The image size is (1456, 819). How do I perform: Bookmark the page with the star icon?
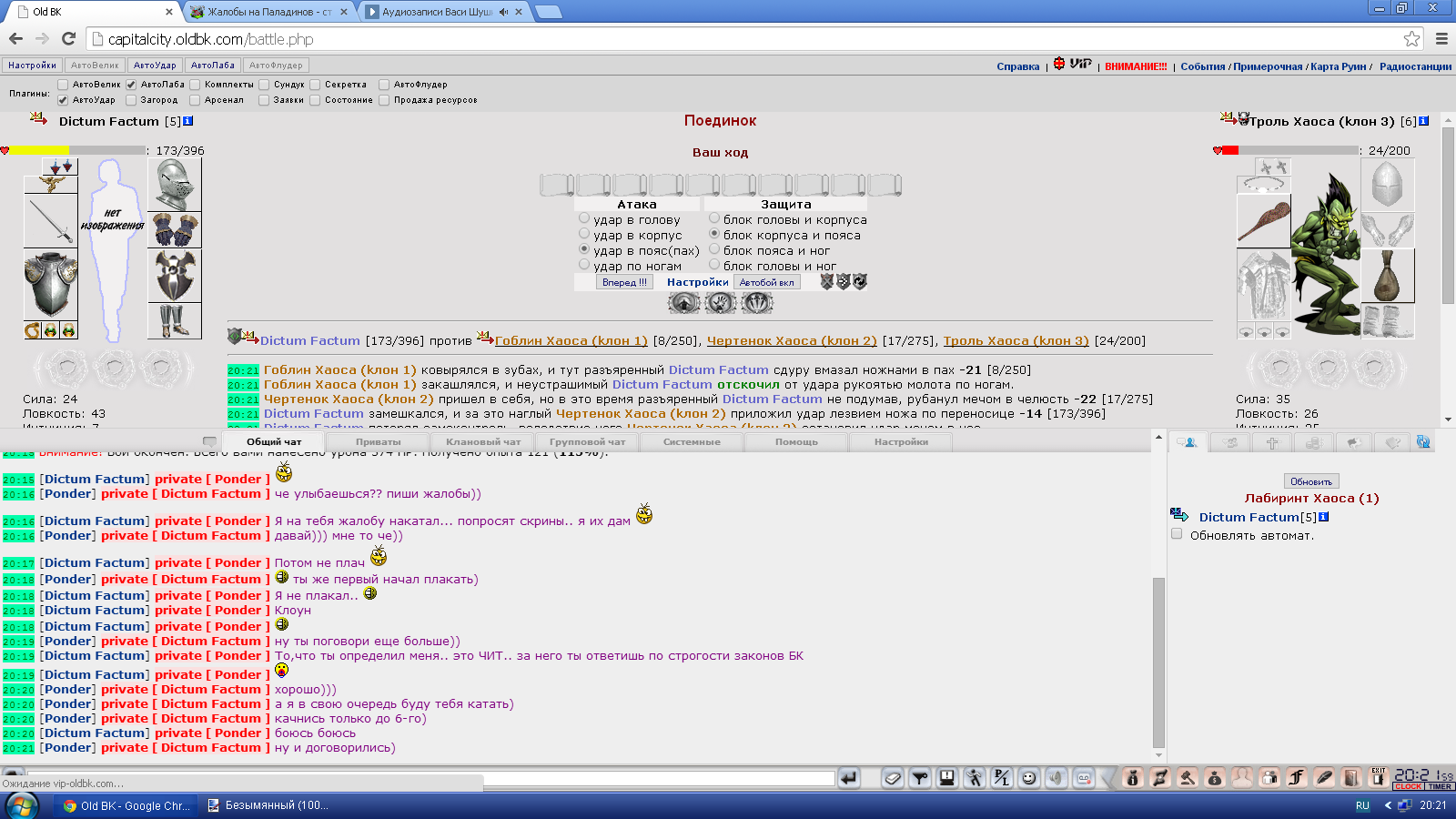(1411, 38)
